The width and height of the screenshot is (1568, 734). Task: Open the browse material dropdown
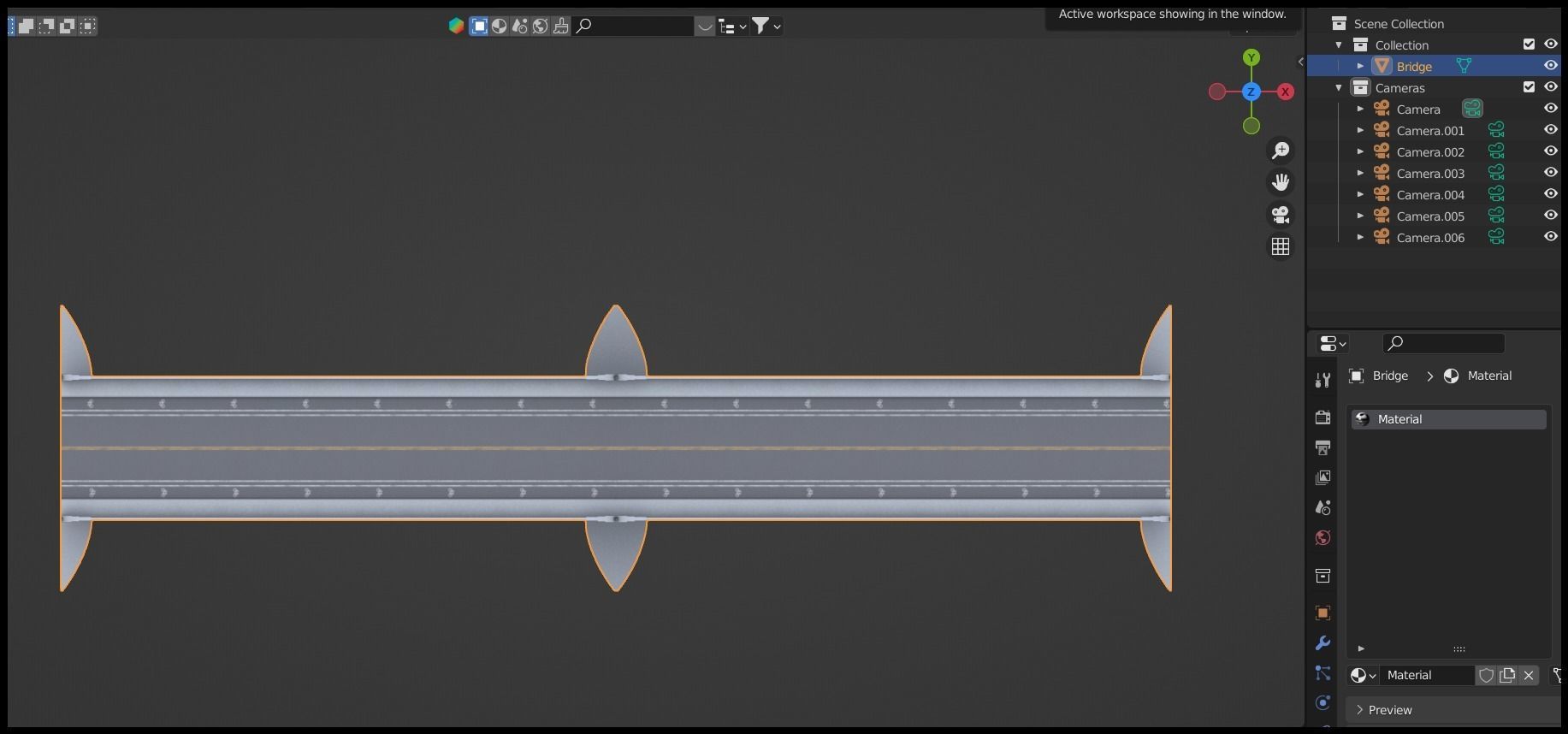point(1364,675)
